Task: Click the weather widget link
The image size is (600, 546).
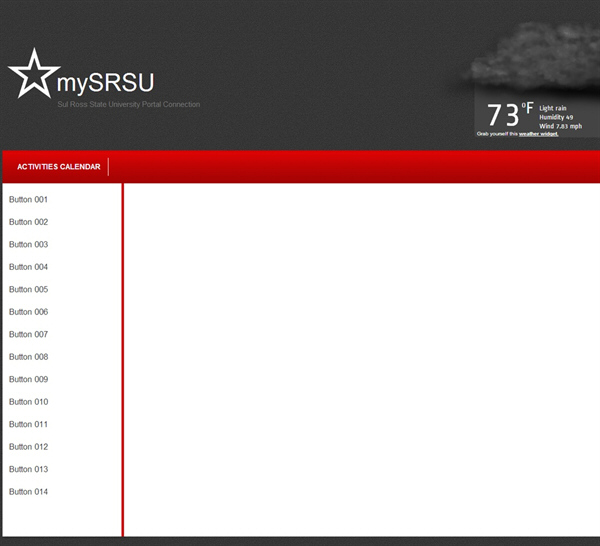Action: pos(538,134)
